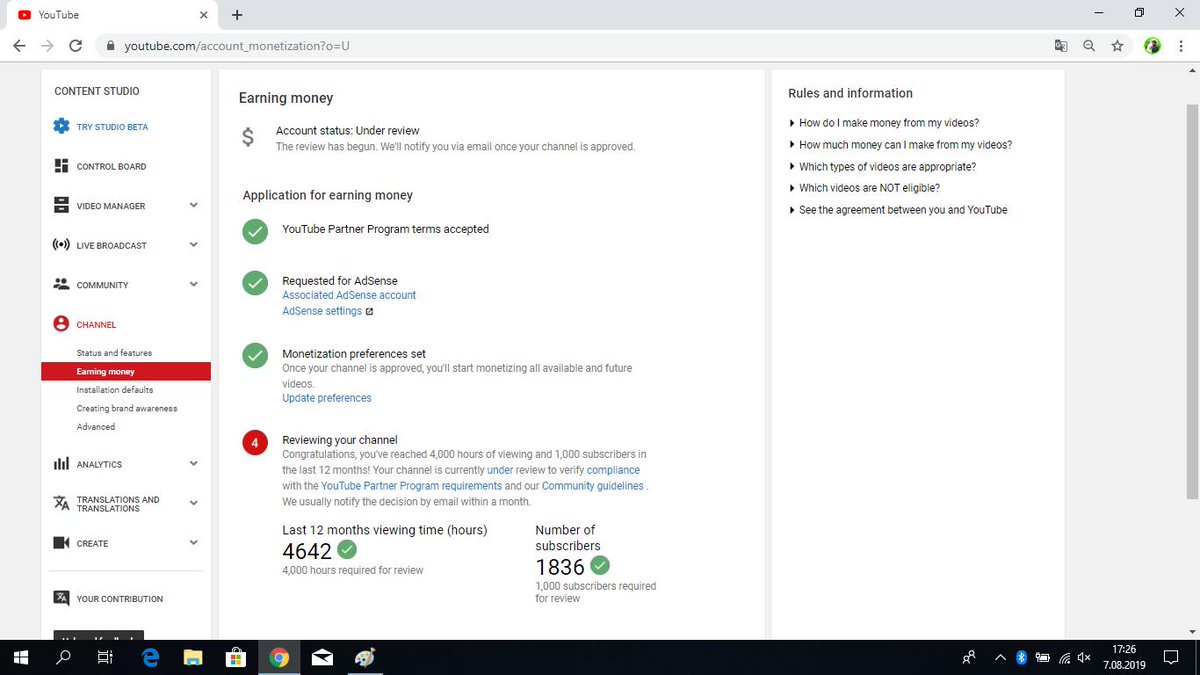
Task: Expand Translations and Translations section
Action: click(194, 502)
